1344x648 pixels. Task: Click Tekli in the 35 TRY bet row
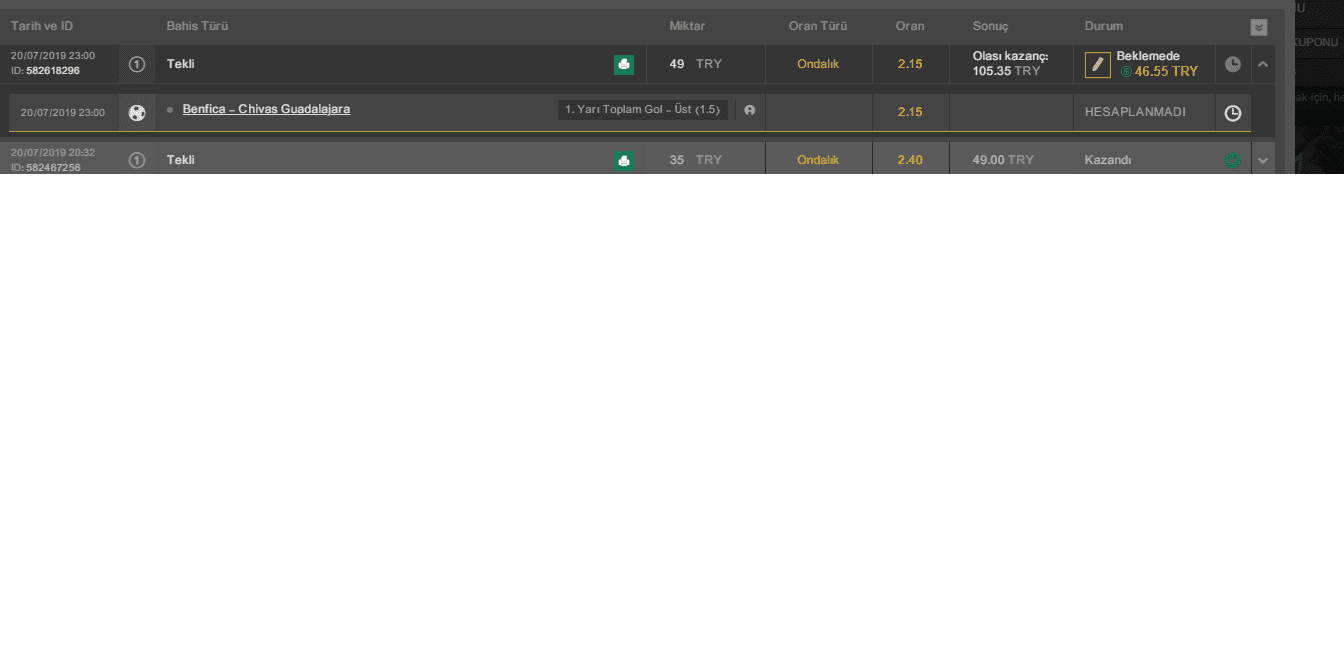180,160
